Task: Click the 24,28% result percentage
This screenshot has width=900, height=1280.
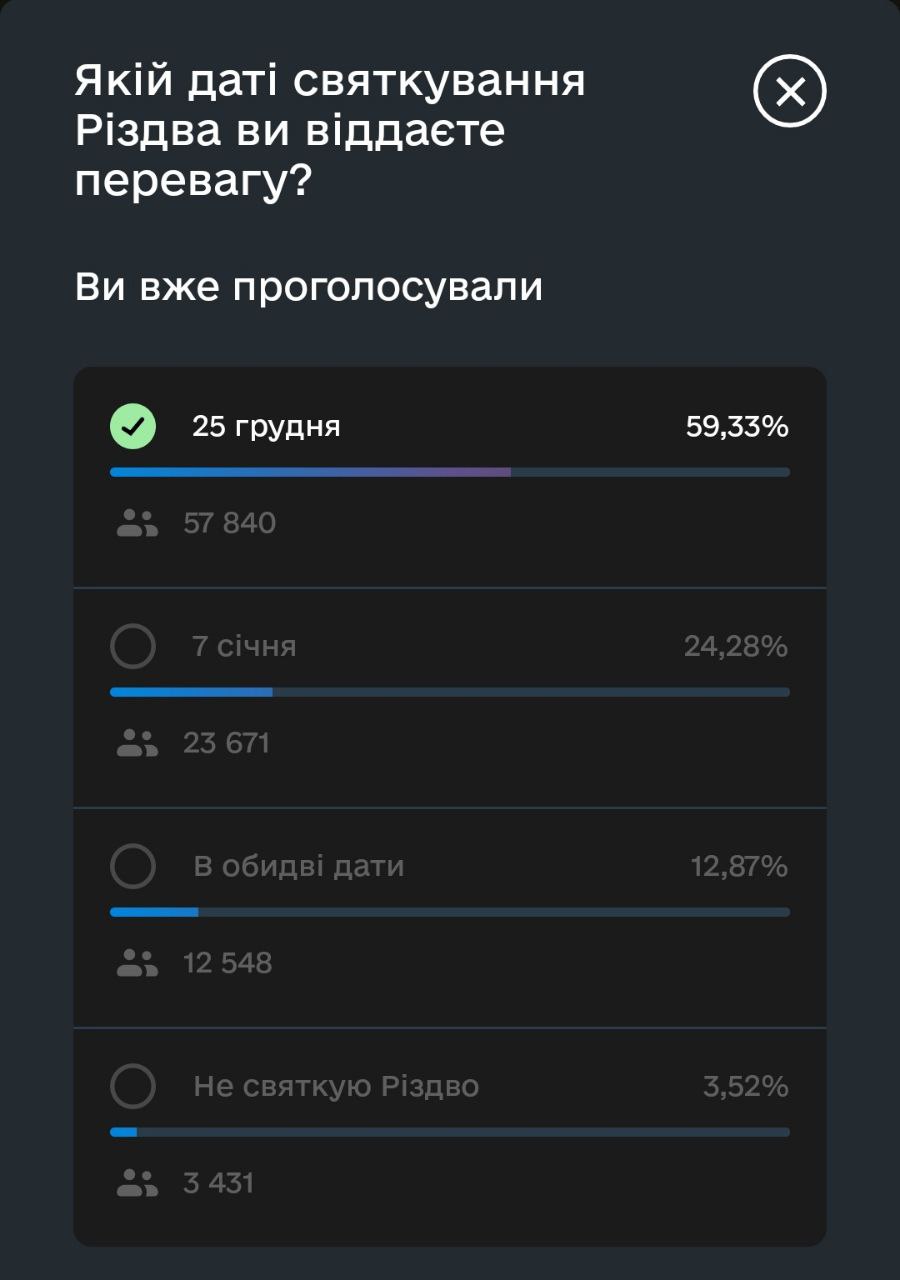Action: pos(736,647)
